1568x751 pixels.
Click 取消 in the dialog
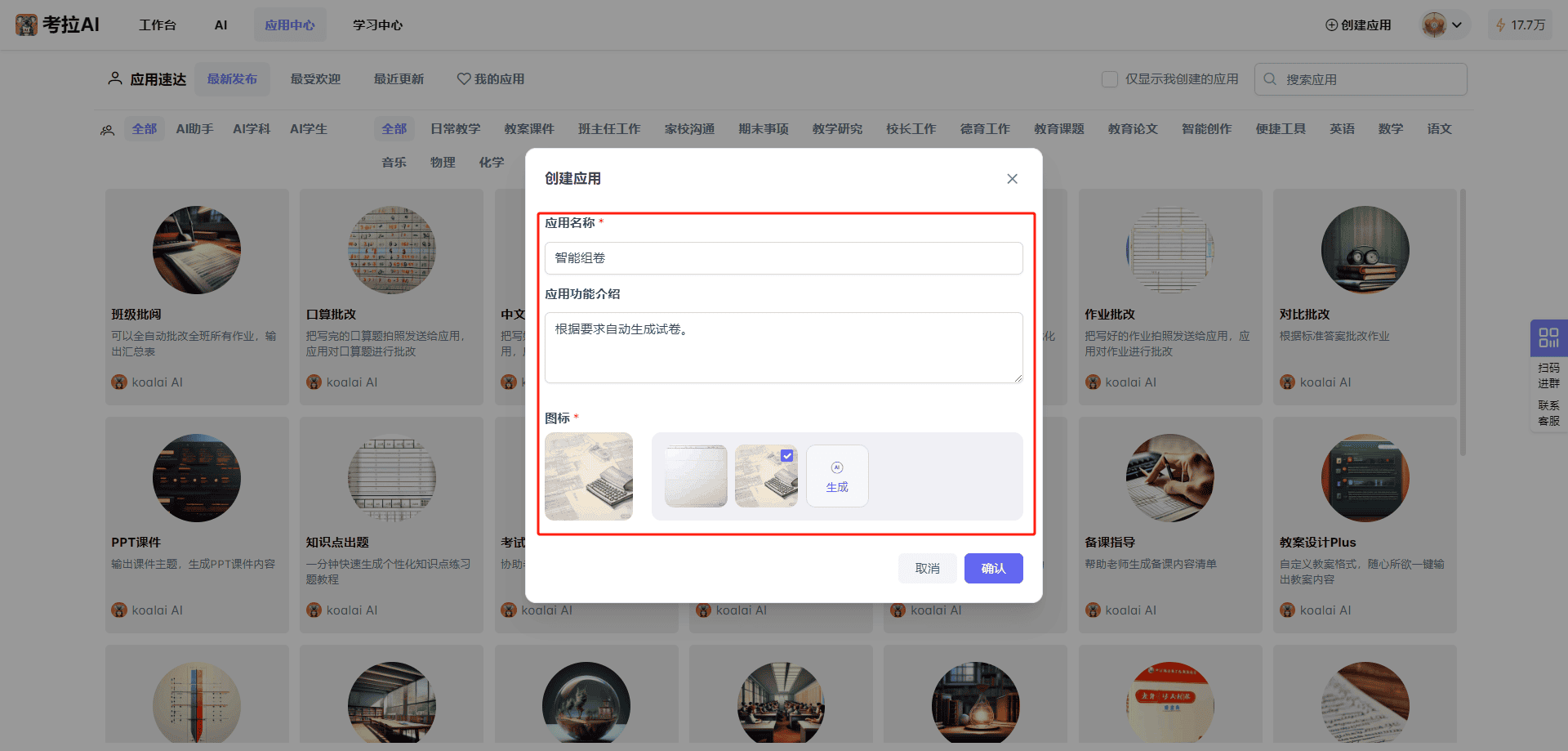point(928,569)
